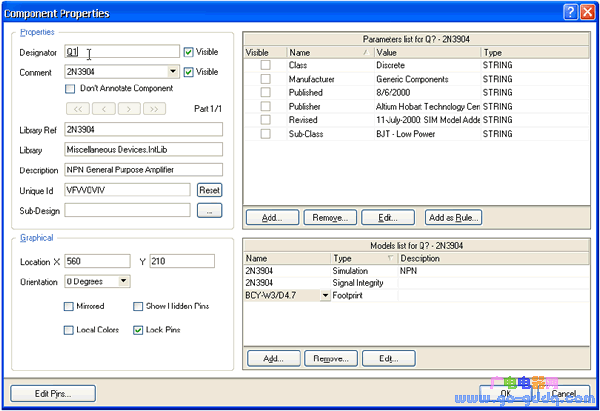Screen dimensions: 600x411
Task: Enable Don't Annotate Component checkbox
Action: [69, 88]
